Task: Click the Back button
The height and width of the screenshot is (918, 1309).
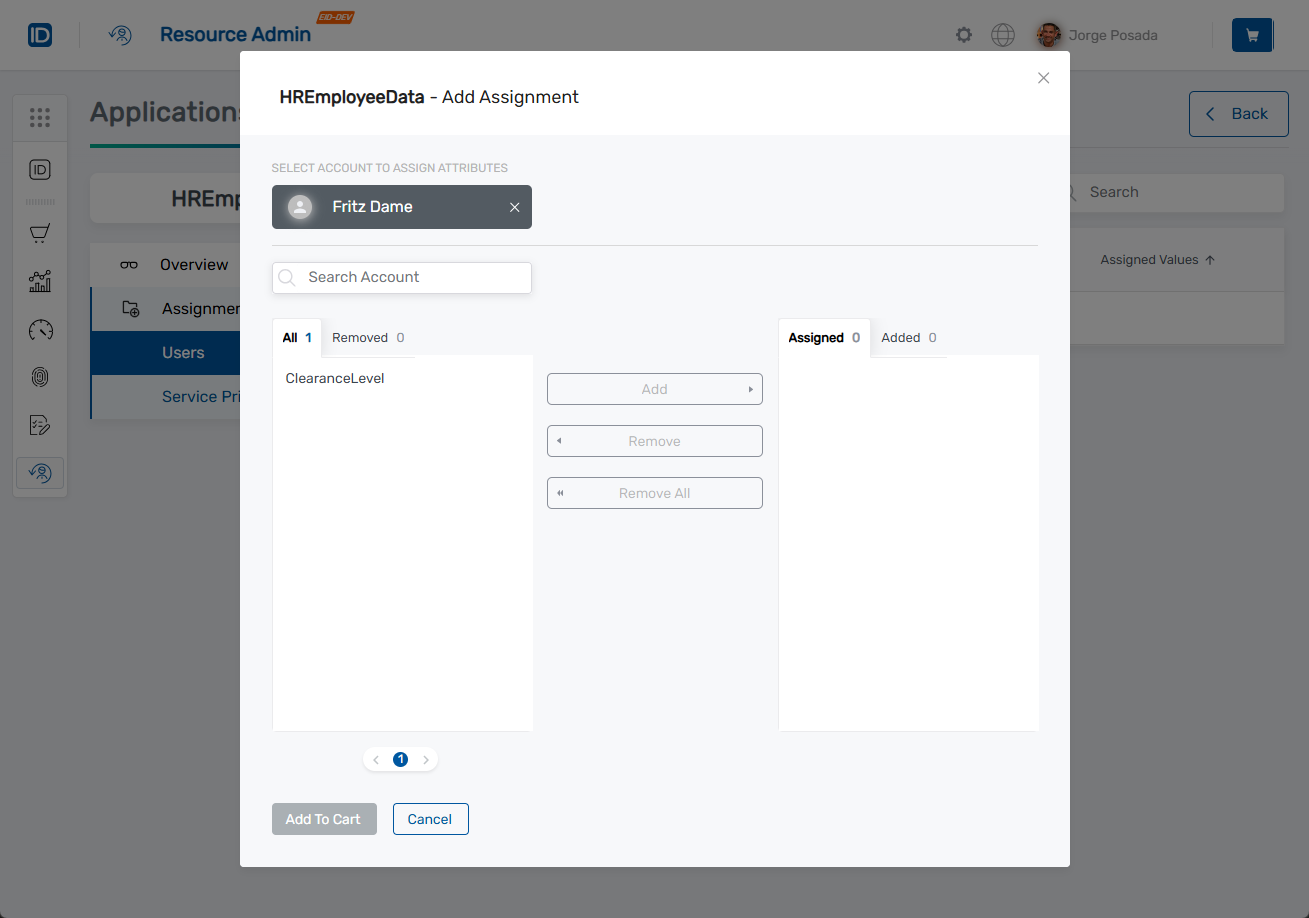Action: tap(1238, 114)
